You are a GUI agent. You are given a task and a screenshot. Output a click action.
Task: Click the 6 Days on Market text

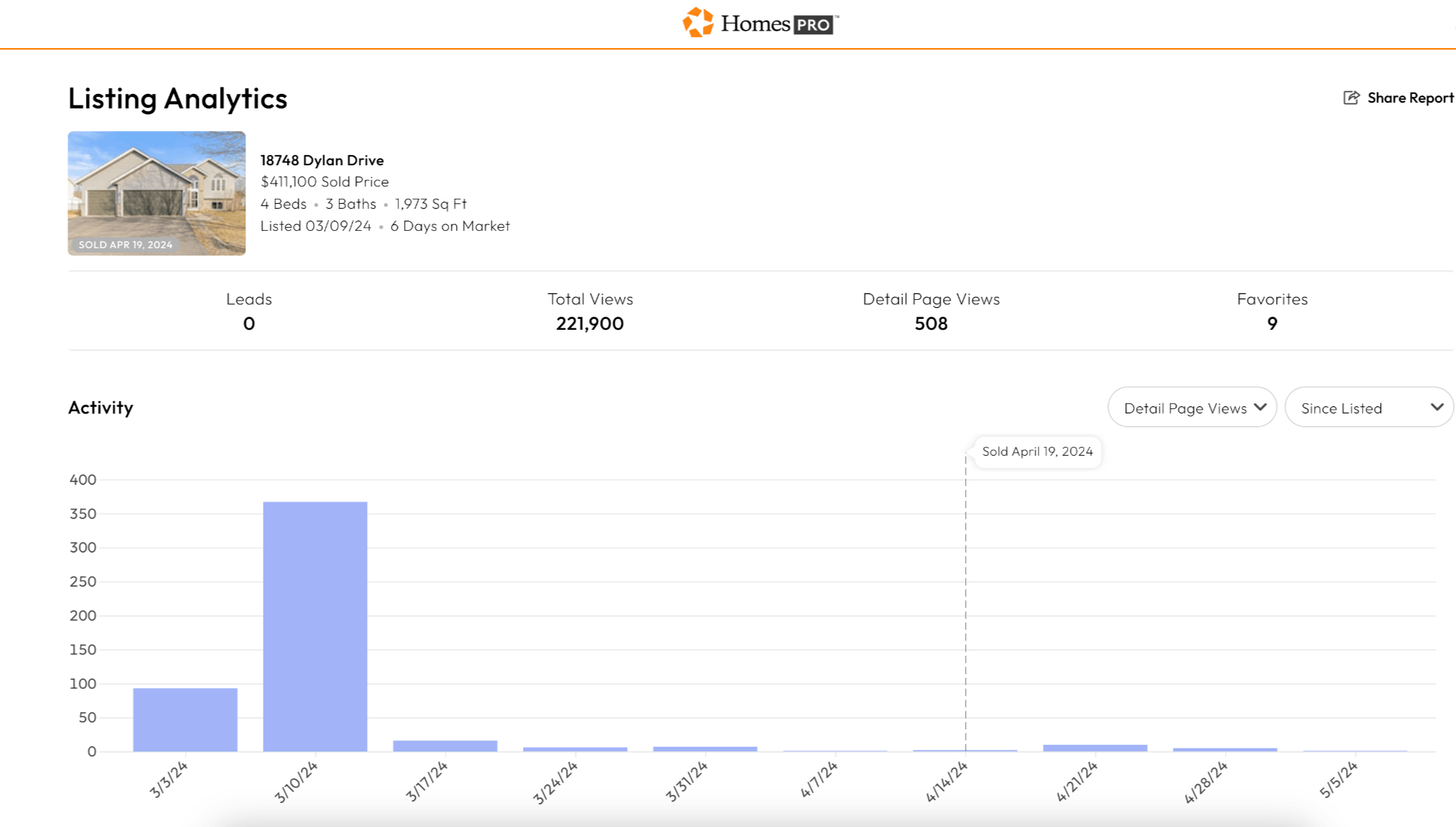click(x=450, y=226)
